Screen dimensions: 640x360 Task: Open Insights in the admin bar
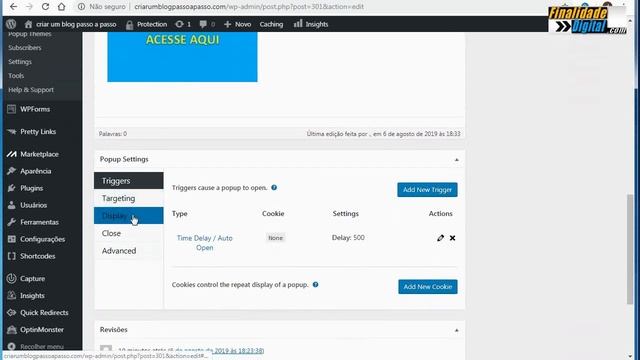[311, 24]
